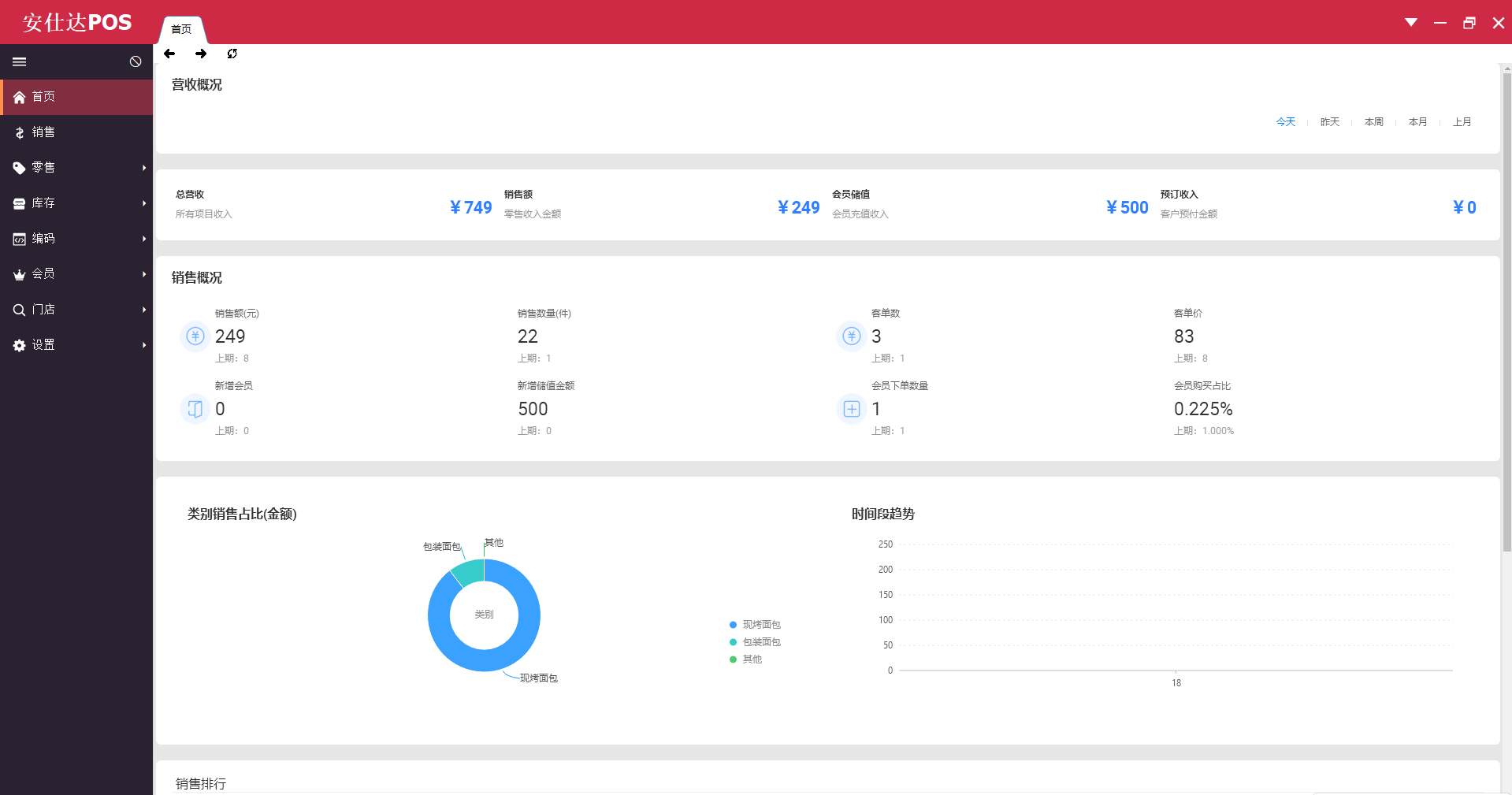Image resolution: width=1512 pixels, height=795 pixels.
Task: Click the 门店 magnifier icon
Action: tap(19, 310)
